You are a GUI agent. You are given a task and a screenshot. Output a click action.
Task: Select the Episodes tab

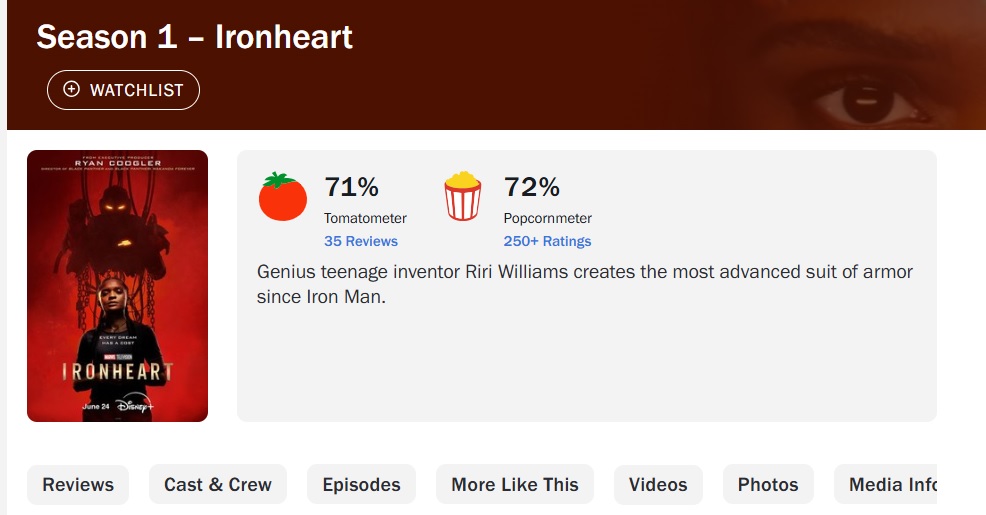(361, 485)
